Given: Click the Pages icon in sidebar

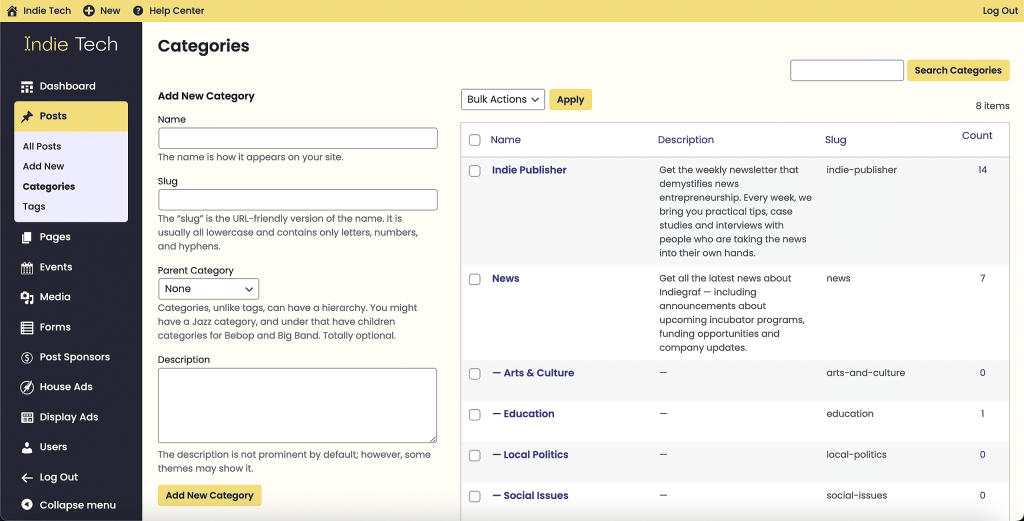Looking at the screenshot, I should coord(27,237).
